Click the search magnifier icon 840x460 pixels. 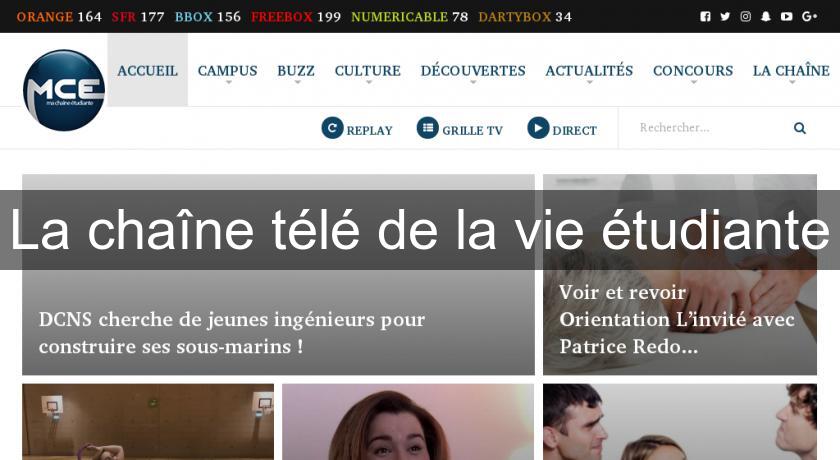[800, 128]
